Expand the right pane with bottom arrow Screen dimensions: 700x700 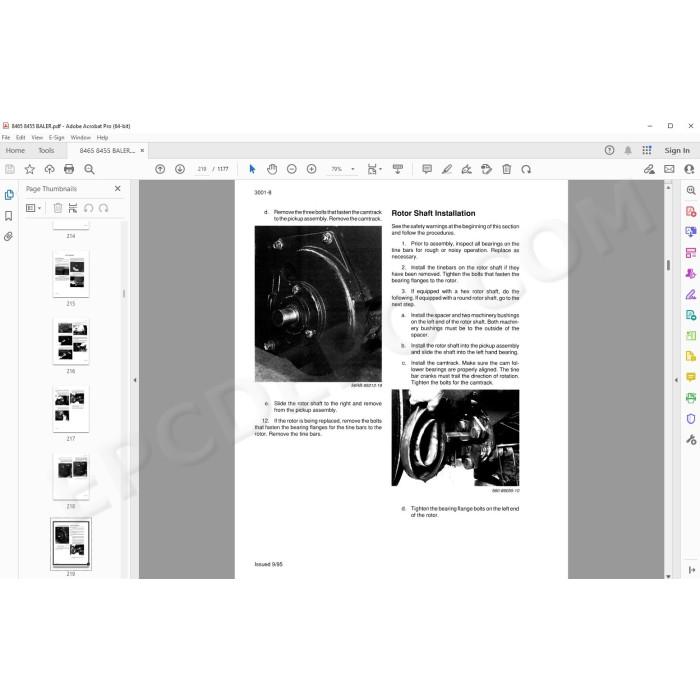[692, 570]
